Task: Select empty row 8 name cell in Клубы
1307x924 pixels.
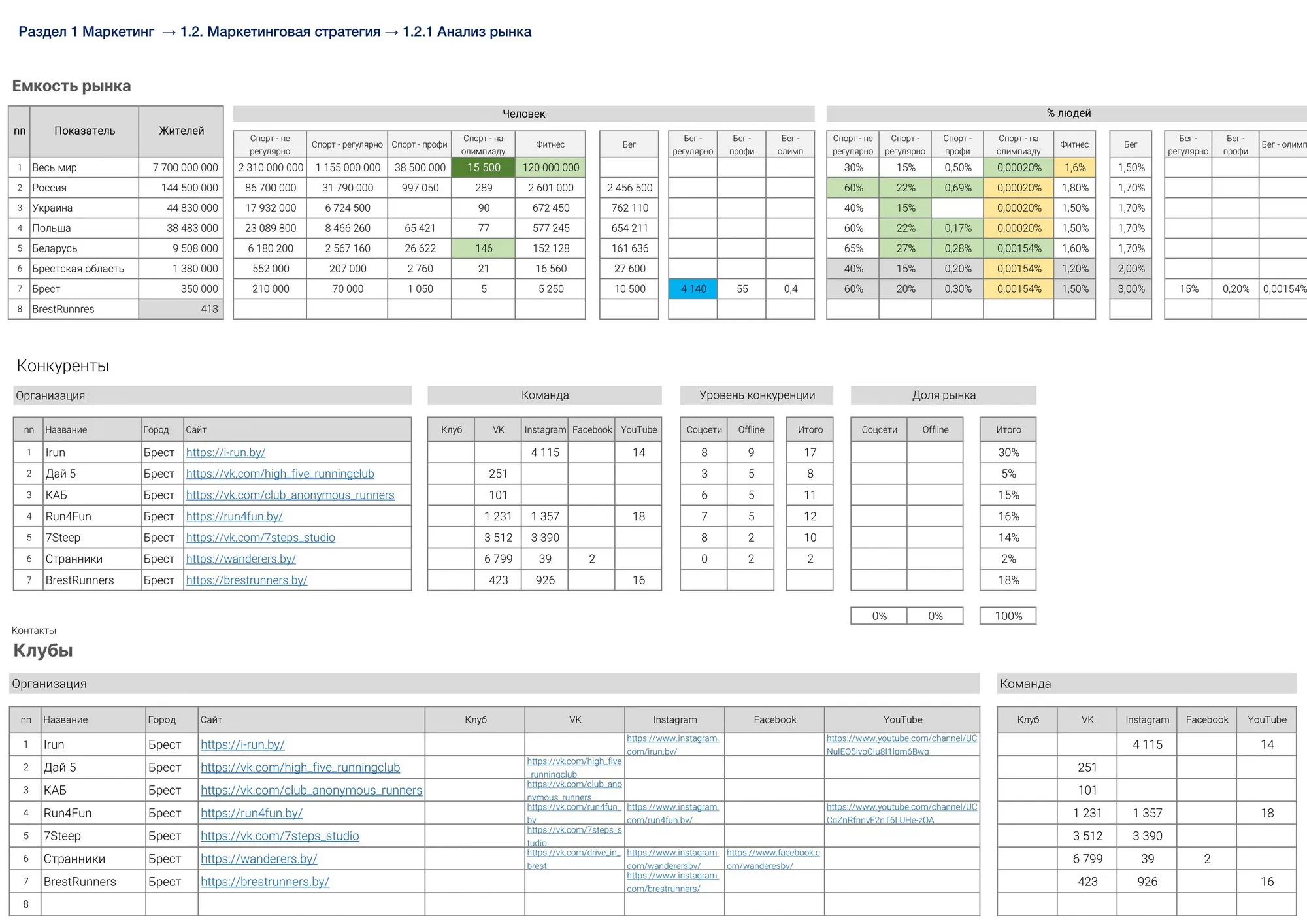Action: point(93,904)
